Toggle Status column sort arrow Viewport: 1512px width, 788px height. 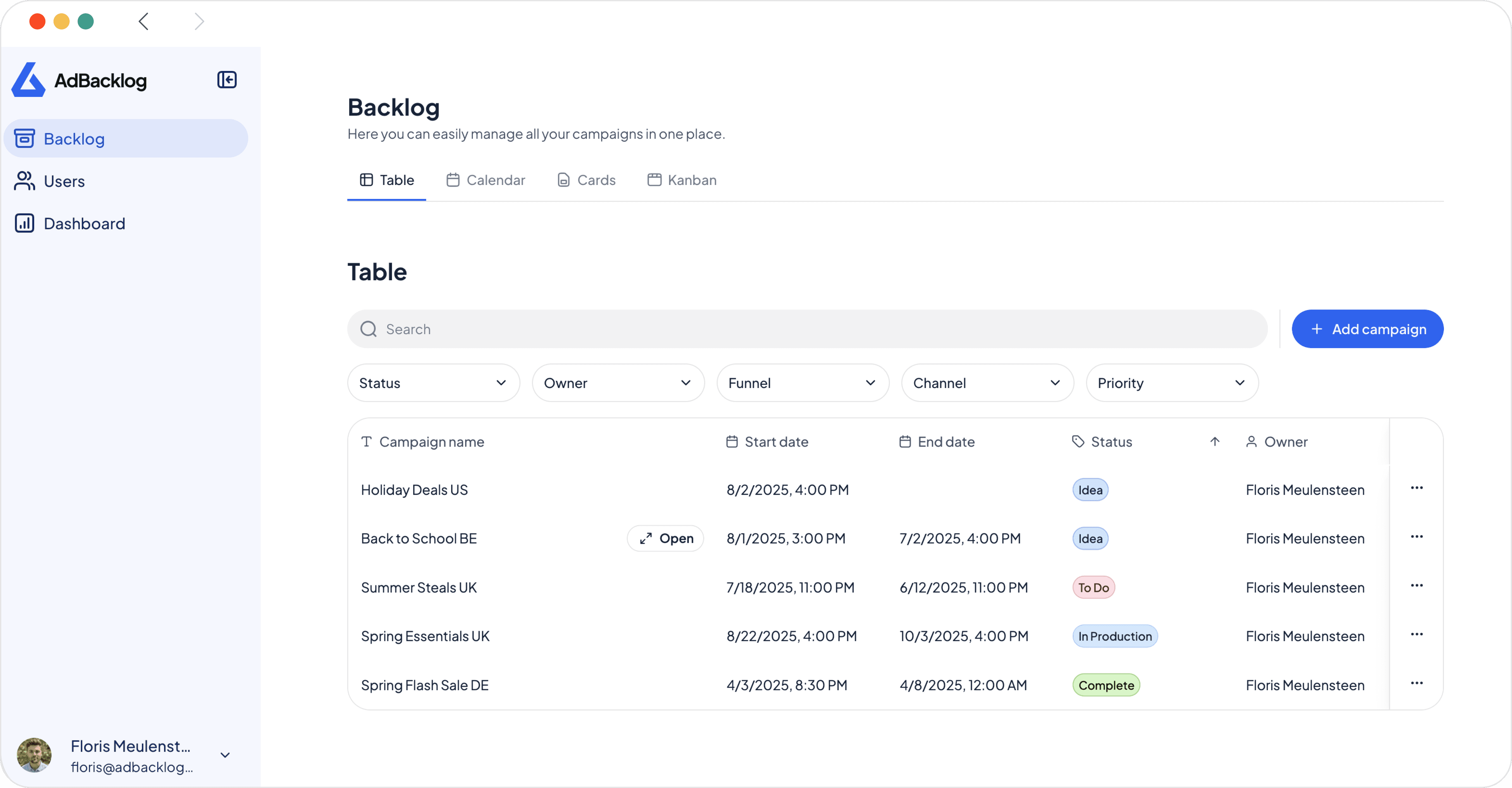click(x=1214, y=442)
